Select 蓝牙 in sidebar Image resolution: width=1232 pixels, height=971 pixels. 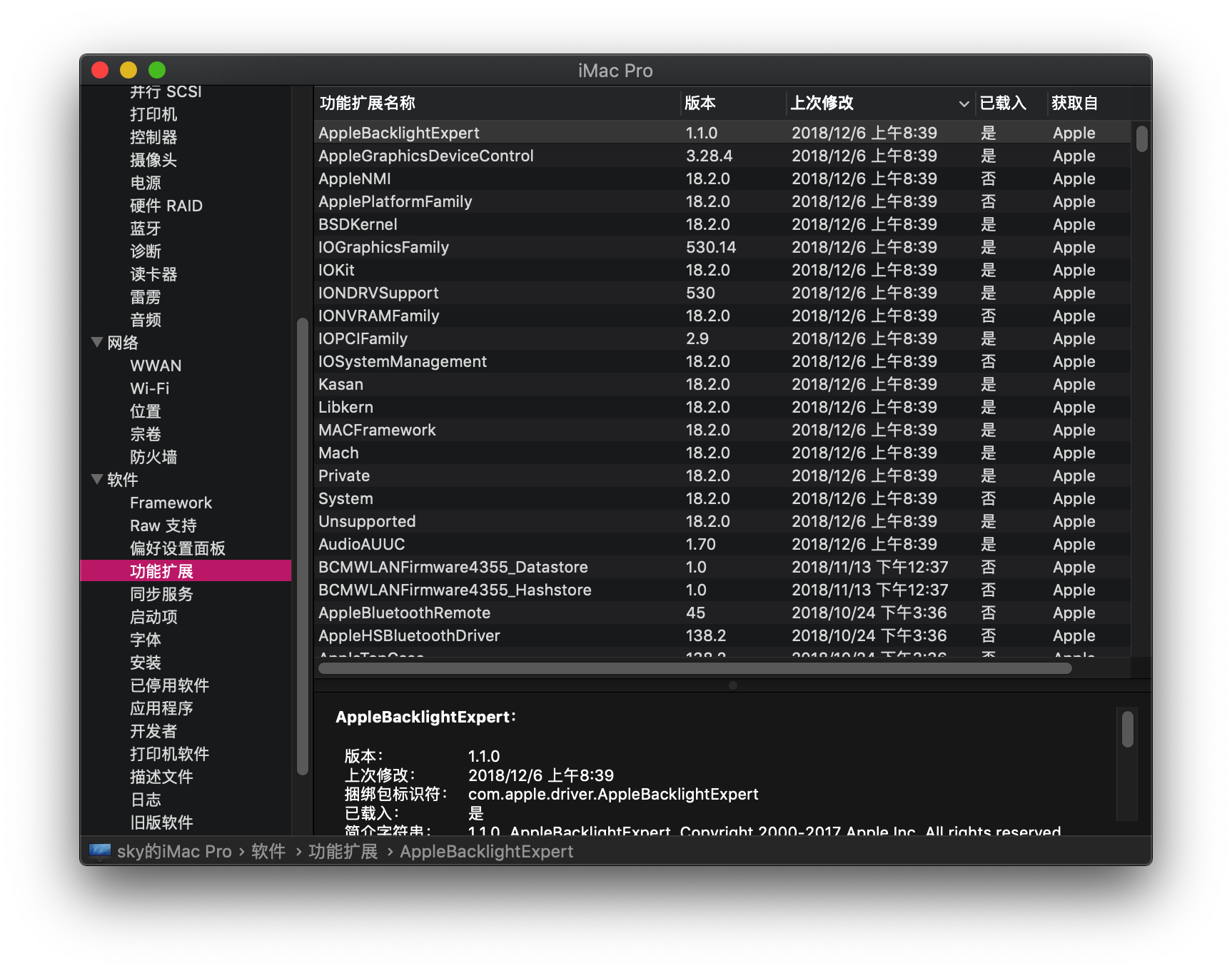click(146, 228)
